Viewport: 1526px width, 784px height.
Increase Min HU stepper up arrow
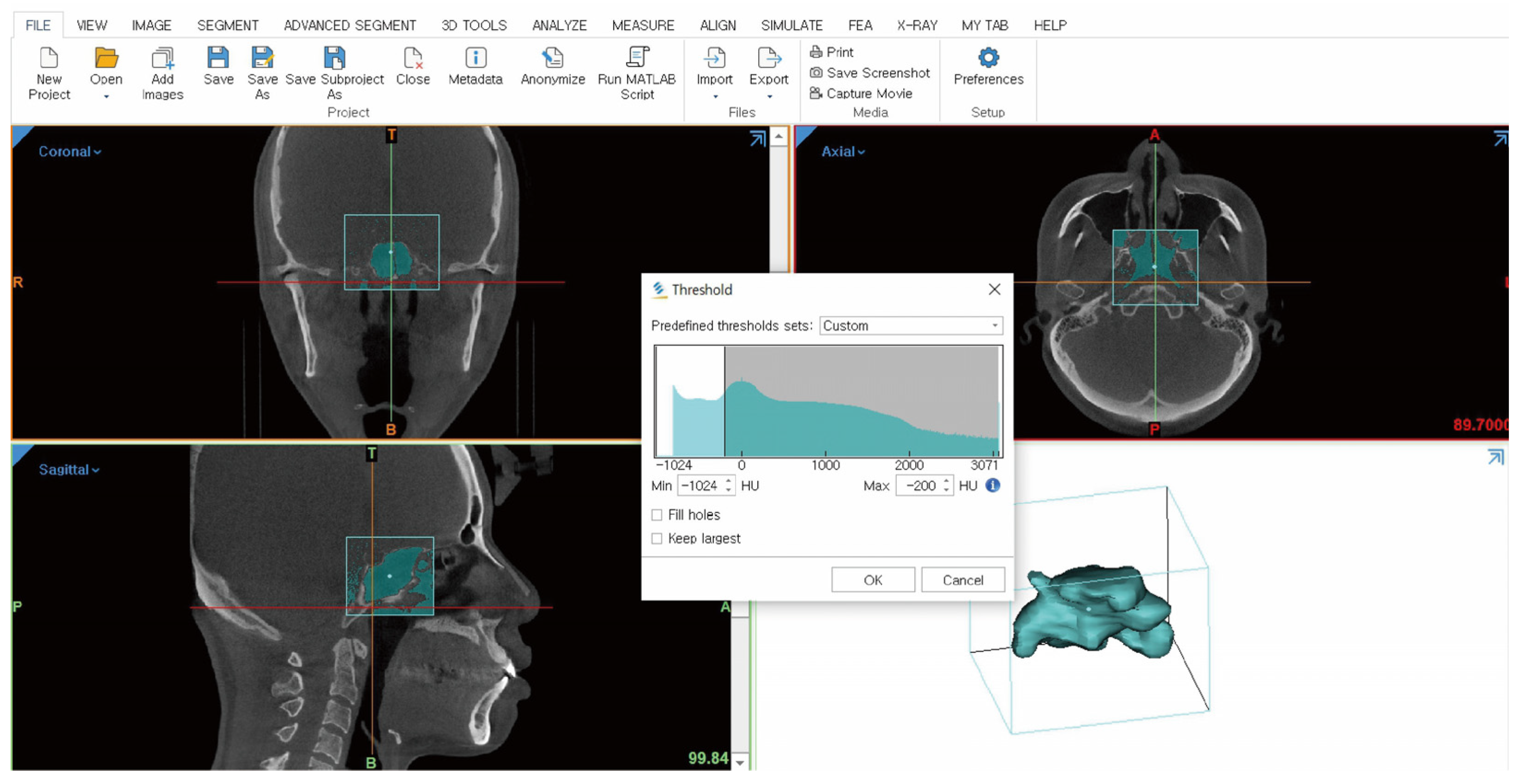(x=729, y=481)
